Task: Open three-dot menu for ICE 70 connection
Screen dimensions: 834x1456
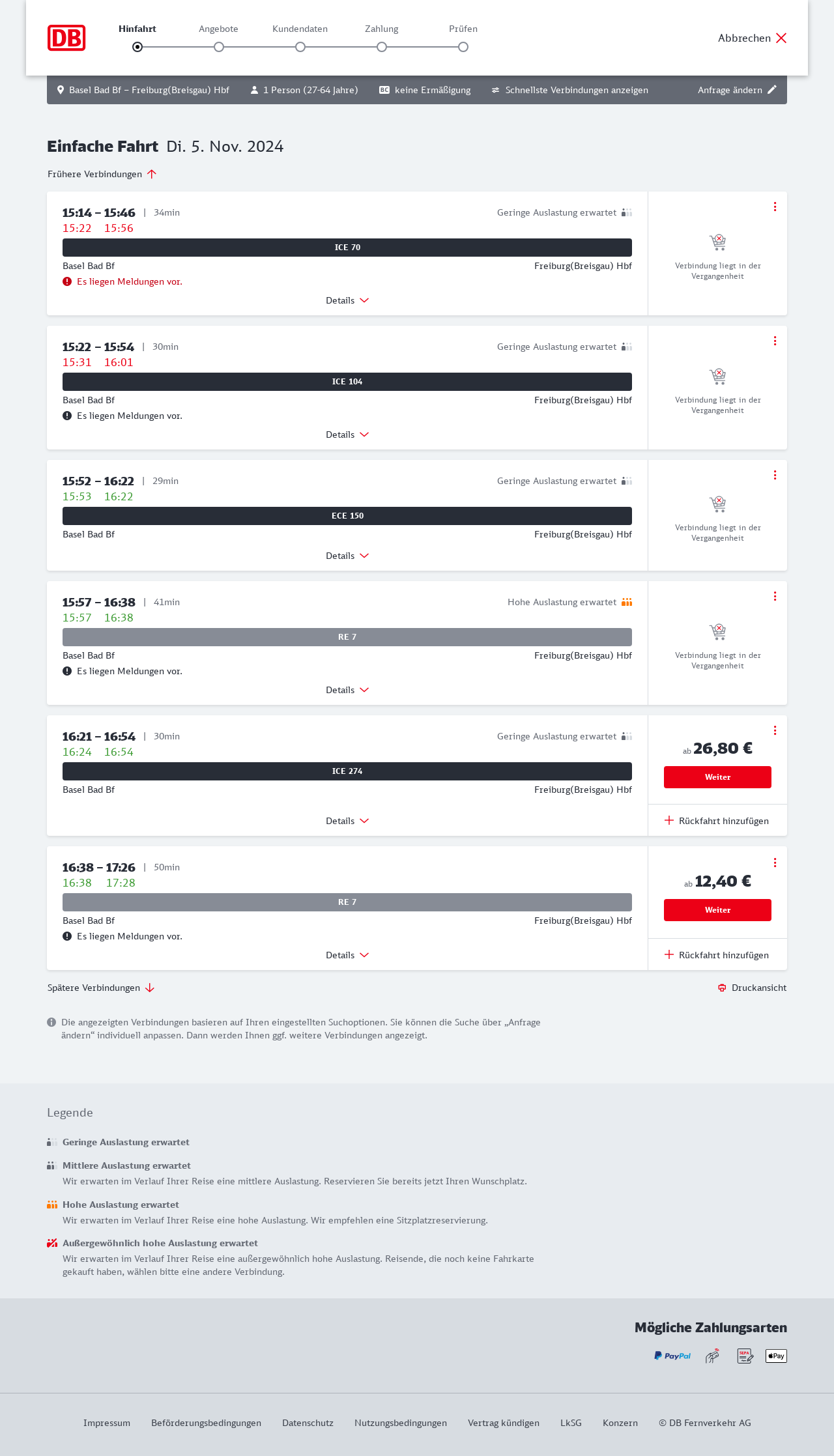Action: (775, 207)
